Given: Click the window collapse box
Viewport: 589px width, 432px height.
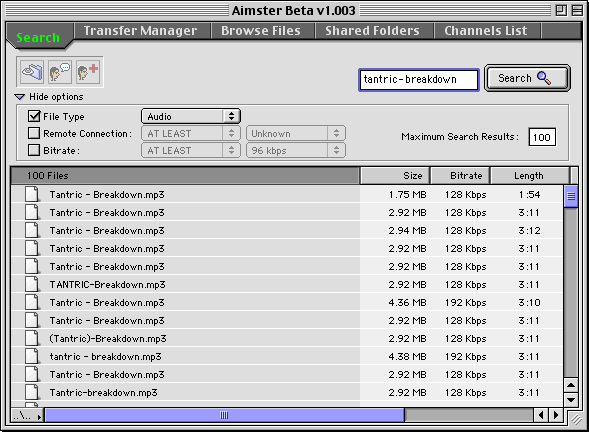Looking at the screenshot, I should click(x=577, y=10).
